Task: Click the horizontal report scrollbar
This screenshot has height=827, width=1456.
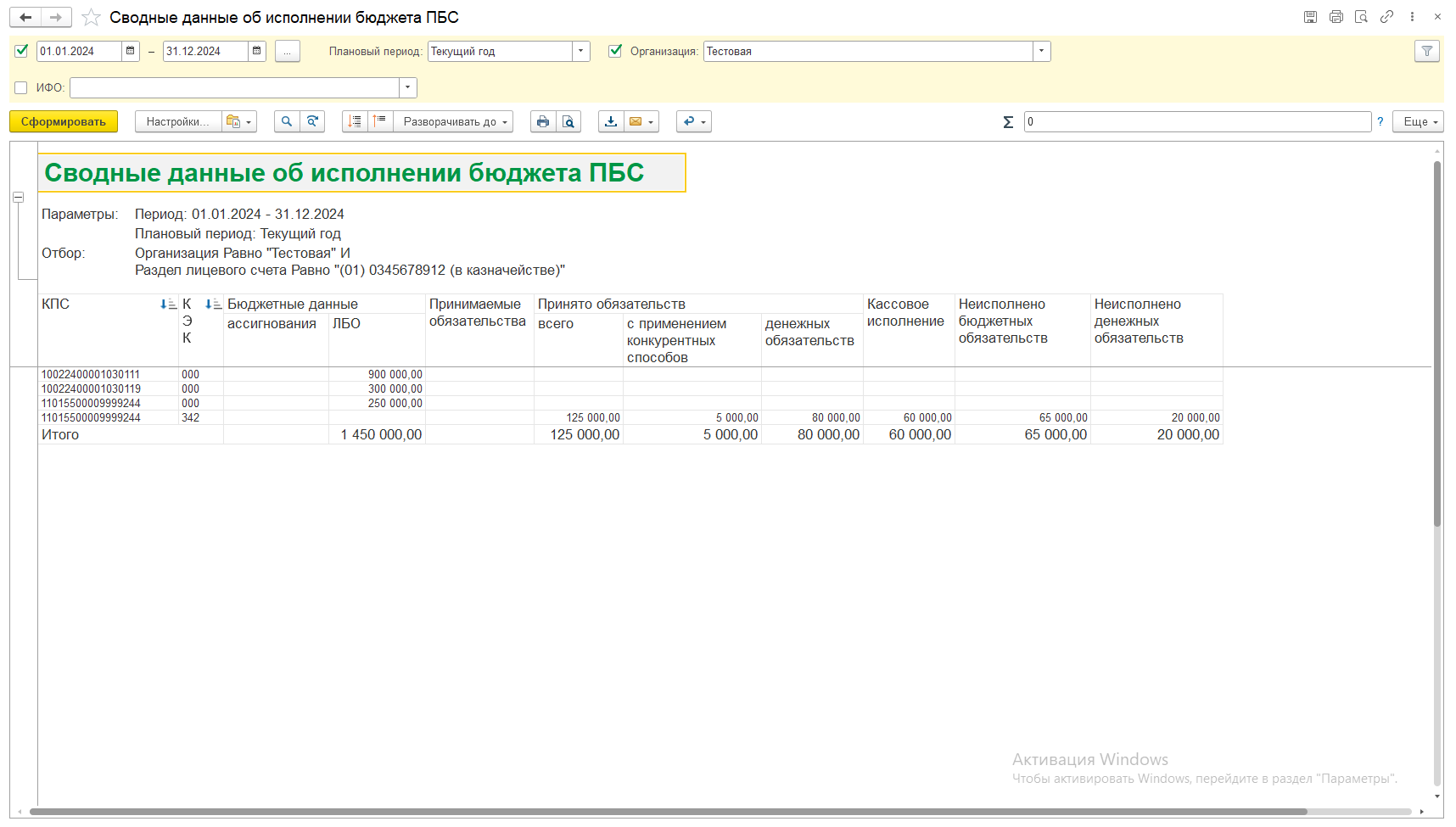Action: tap(668, 812)
